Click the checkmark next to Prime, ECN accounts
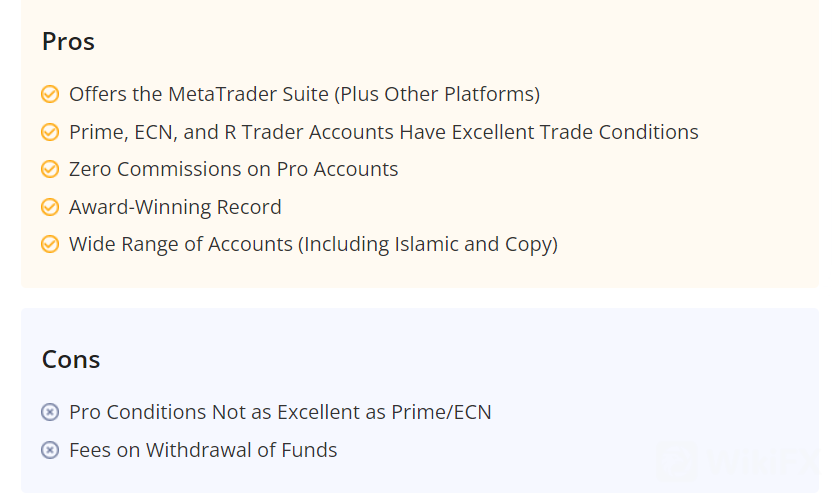The width and height of the screenshot is (832, 500). pos(50,132)
